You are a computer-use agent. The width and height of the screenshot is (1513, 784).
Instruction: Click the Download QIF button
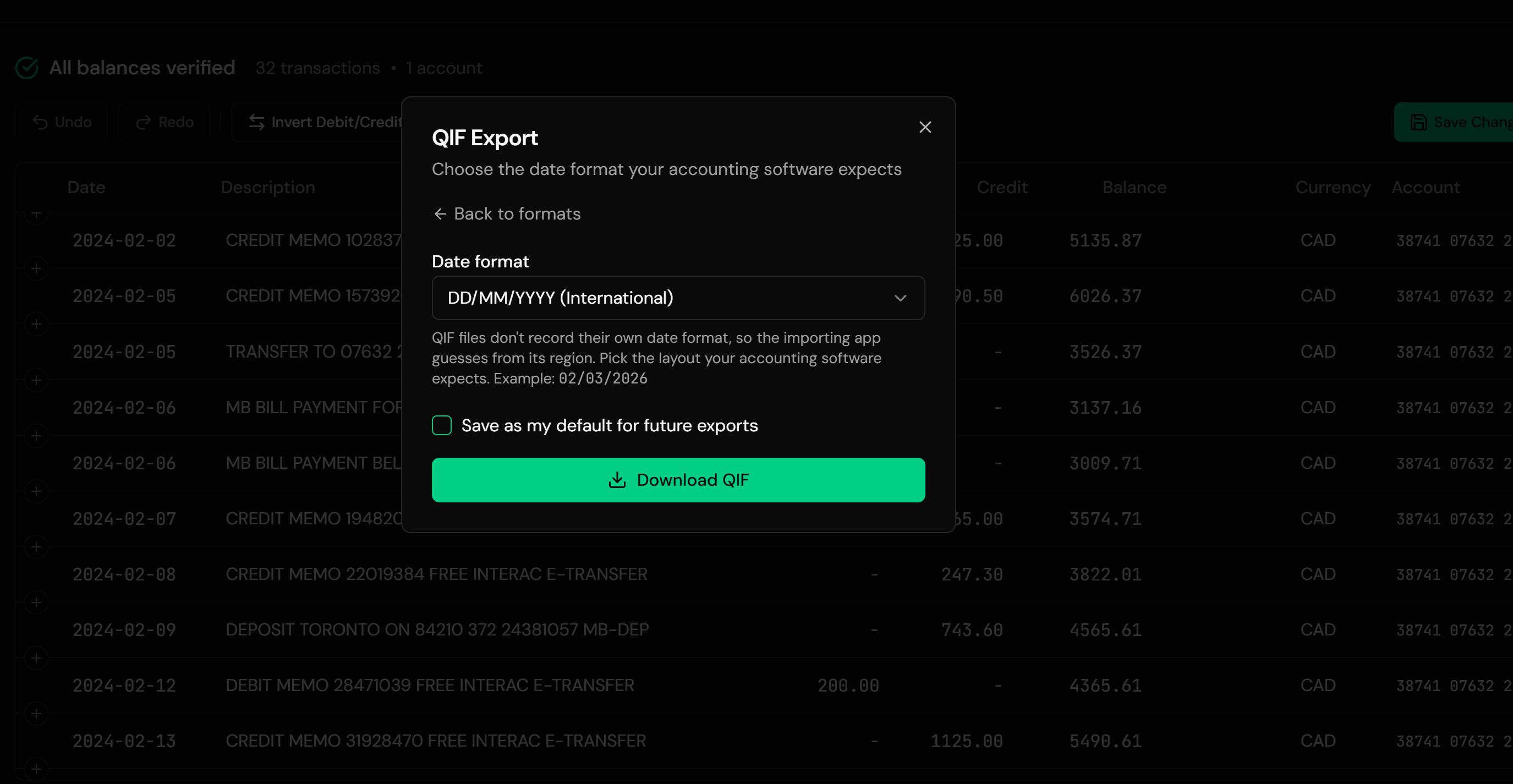678,480
